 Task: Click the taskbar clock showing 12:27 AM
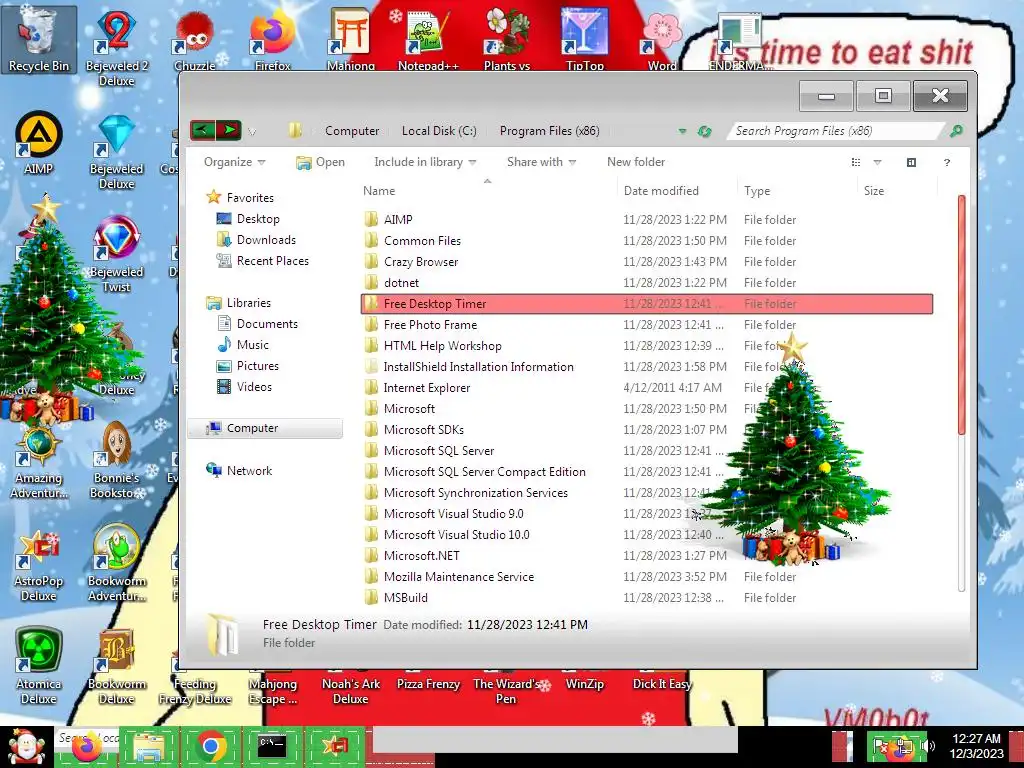click(x=976, y=746)
